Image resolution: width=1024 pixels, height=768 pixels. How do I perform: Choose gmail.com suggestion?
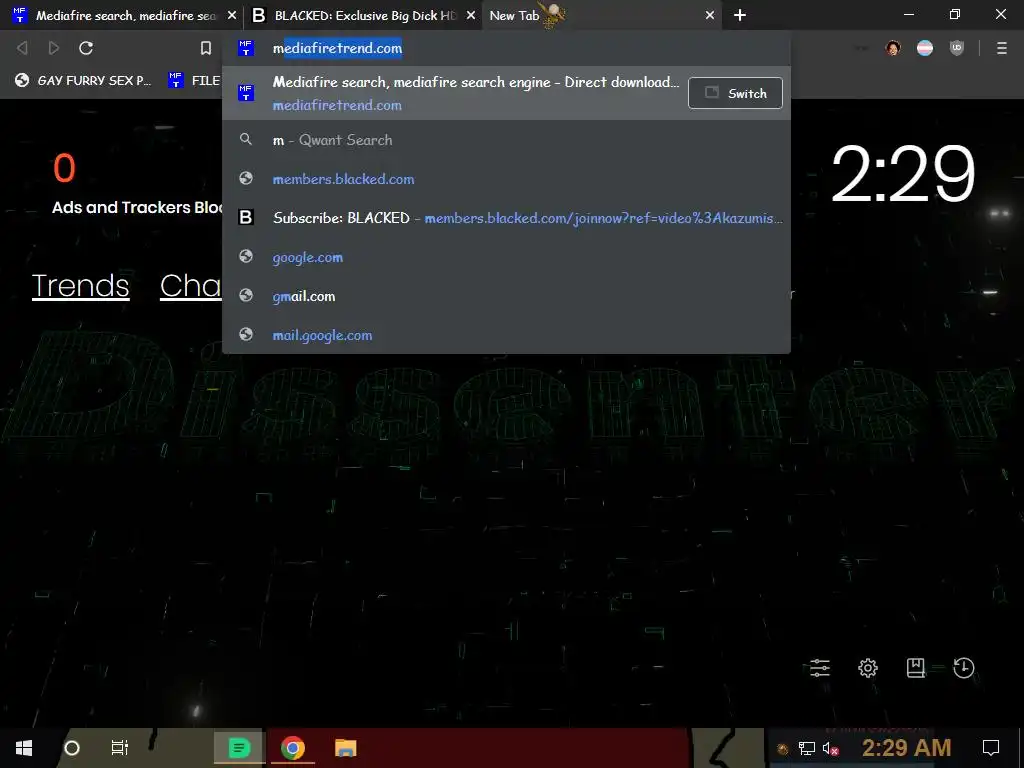tap(507, 296)
